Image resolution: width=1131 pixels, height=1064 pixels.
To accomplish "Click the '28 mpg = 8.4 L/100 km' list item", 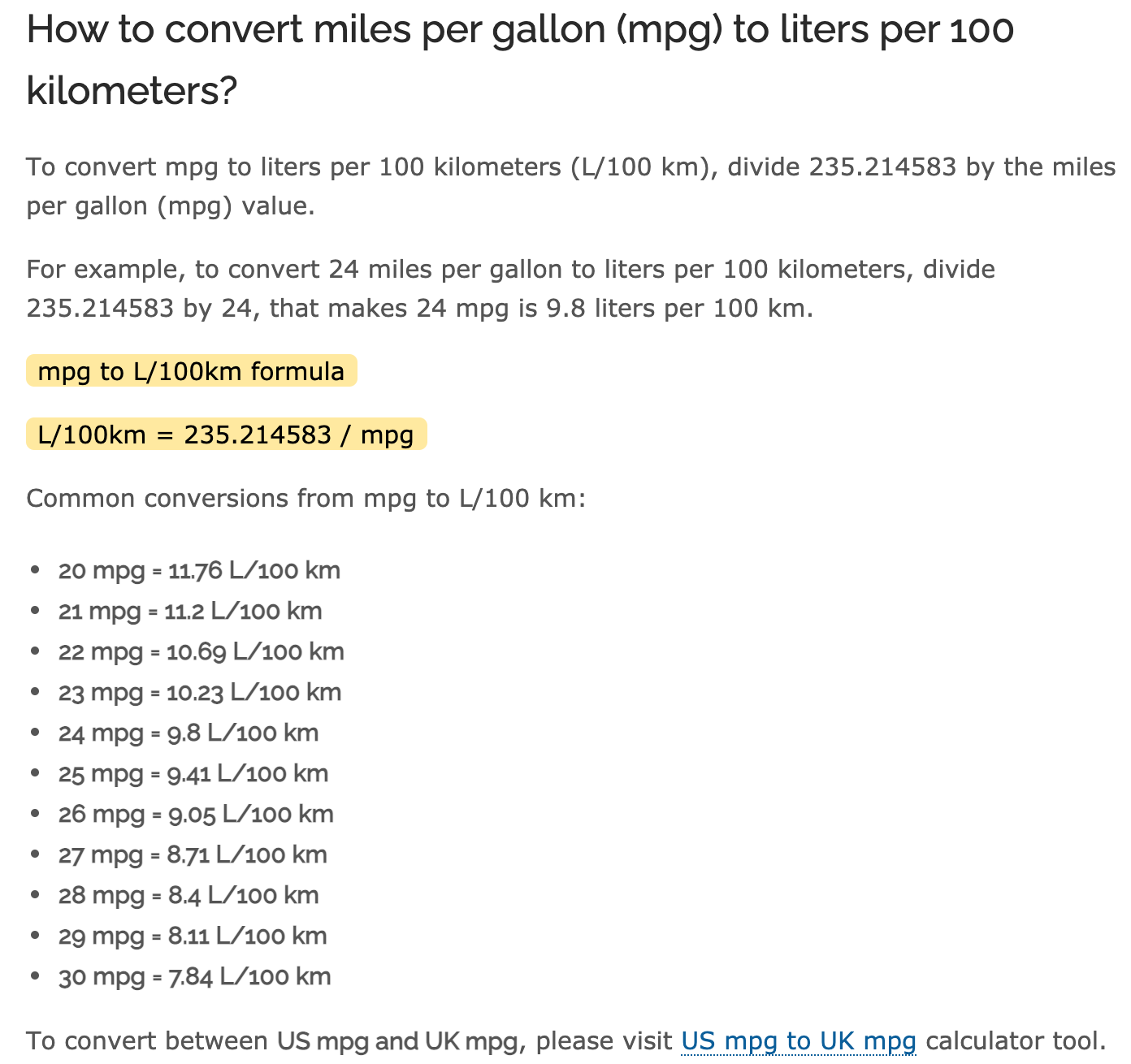I will click(x=188, y=895).
